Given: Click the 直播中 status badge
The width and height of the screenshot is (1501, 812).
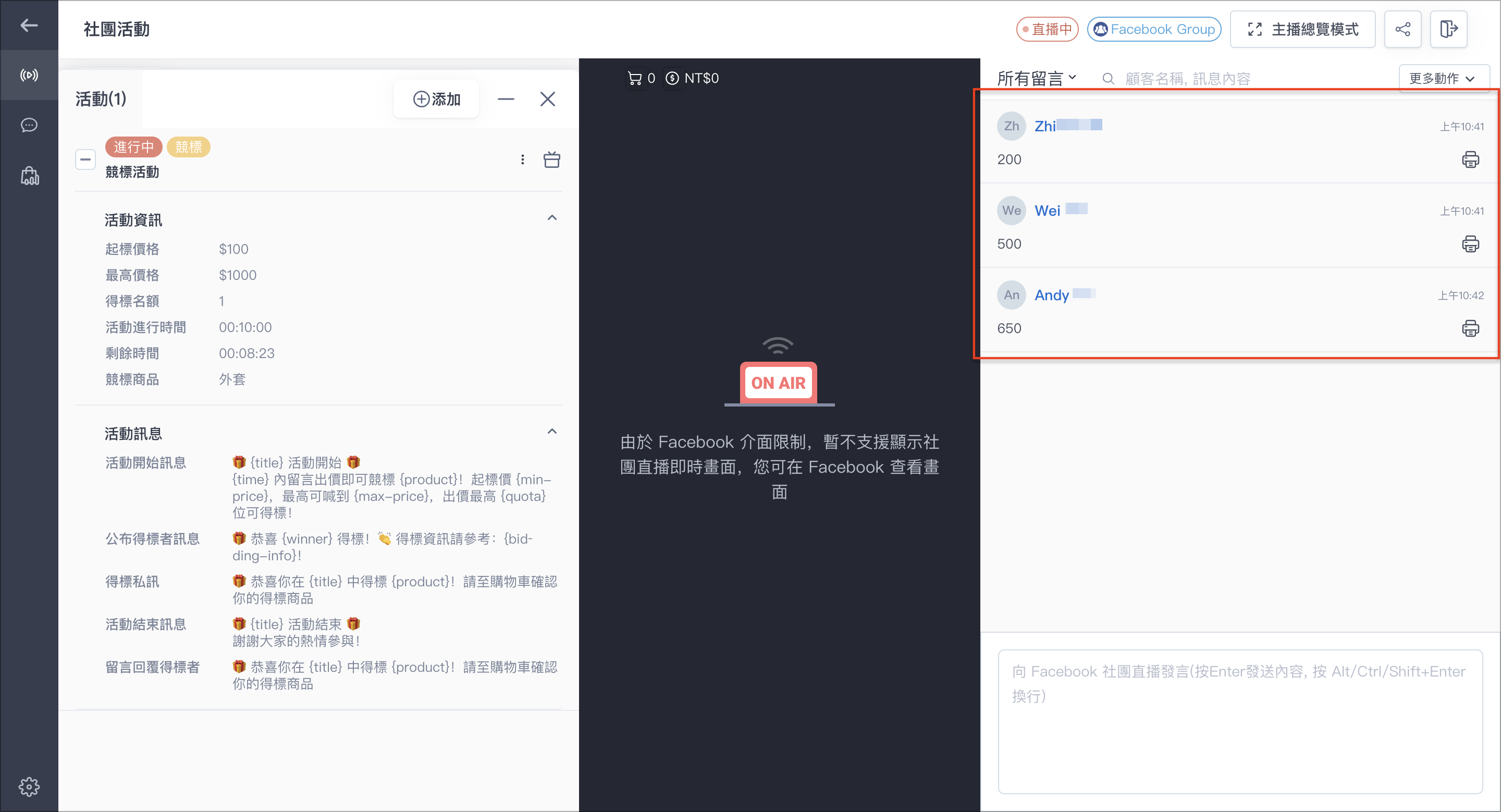Looking at the screenshot, I should (x=1047, y=29).
